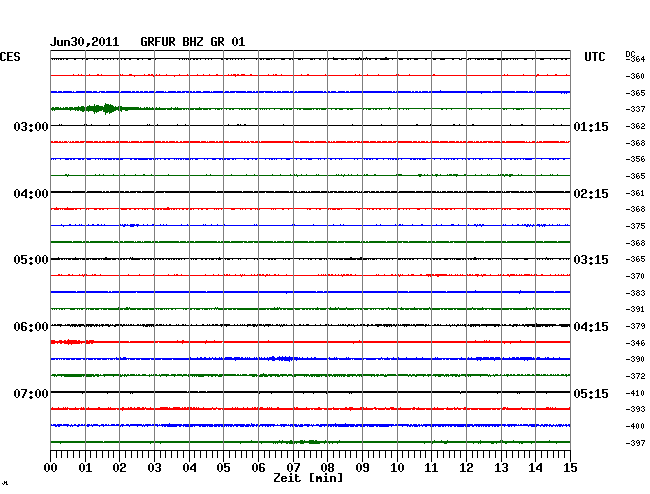Click the x-axis minute label 08
The height and width of the screenshot is (494, 650).
click(327, 468)
